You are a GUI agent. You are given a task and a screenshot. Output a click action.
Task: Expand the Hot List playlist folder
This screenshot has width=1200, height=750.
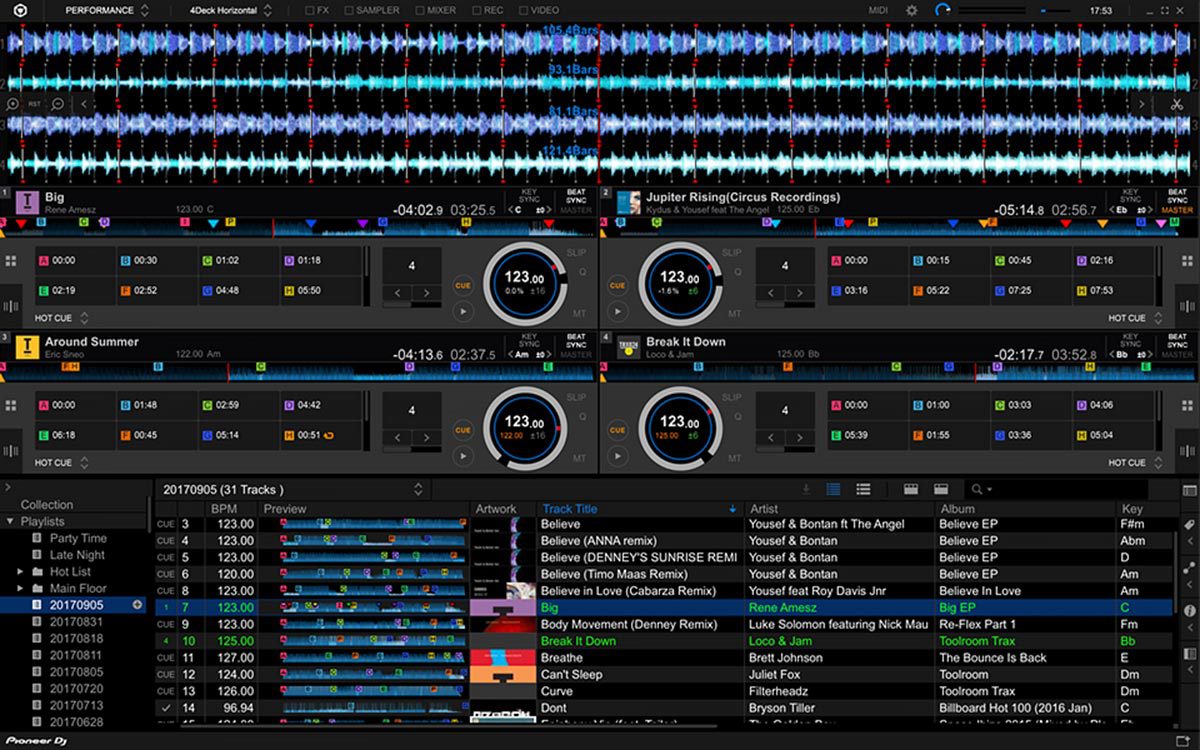(21, 572)
